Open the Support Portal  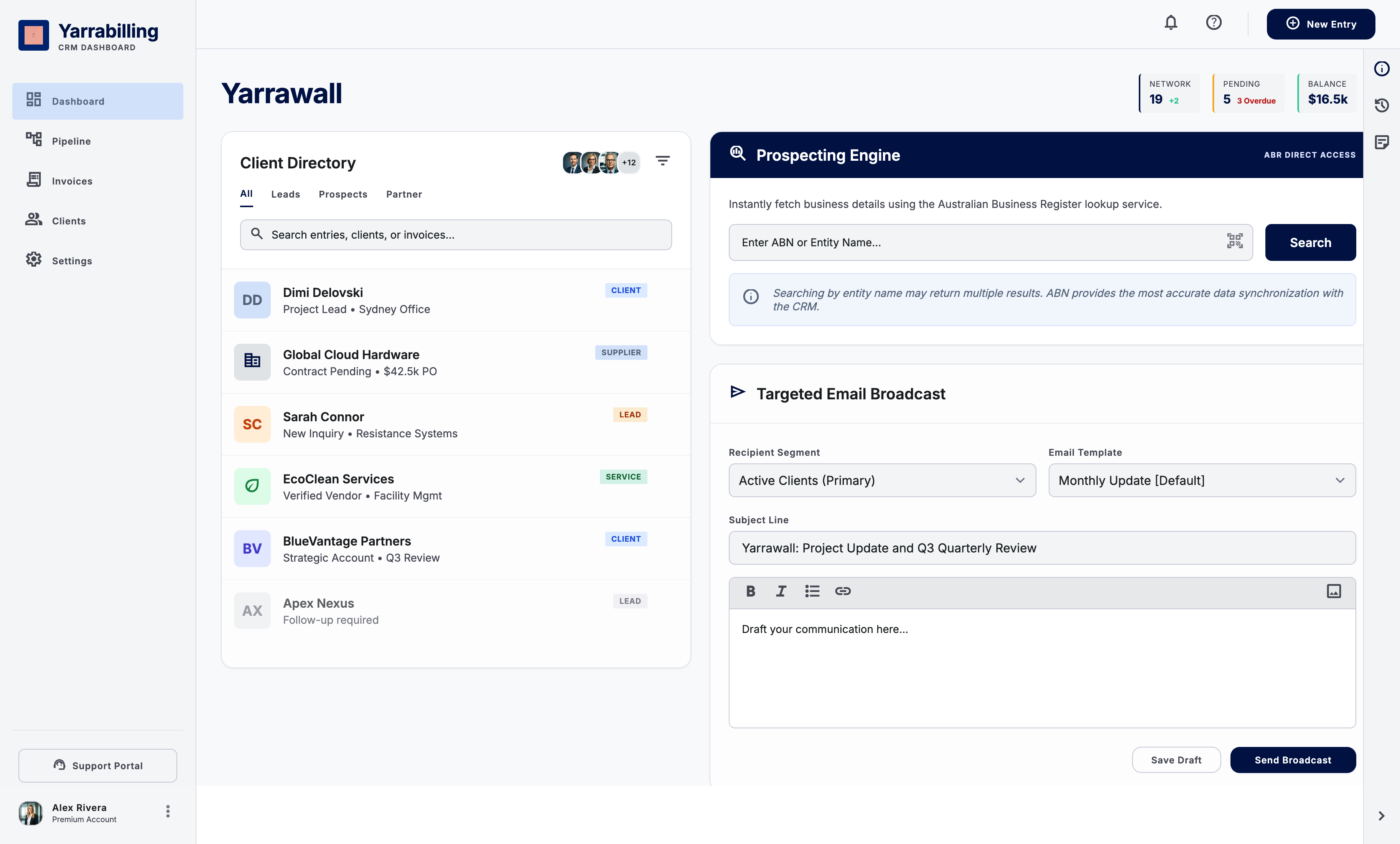tap(98, 766)
